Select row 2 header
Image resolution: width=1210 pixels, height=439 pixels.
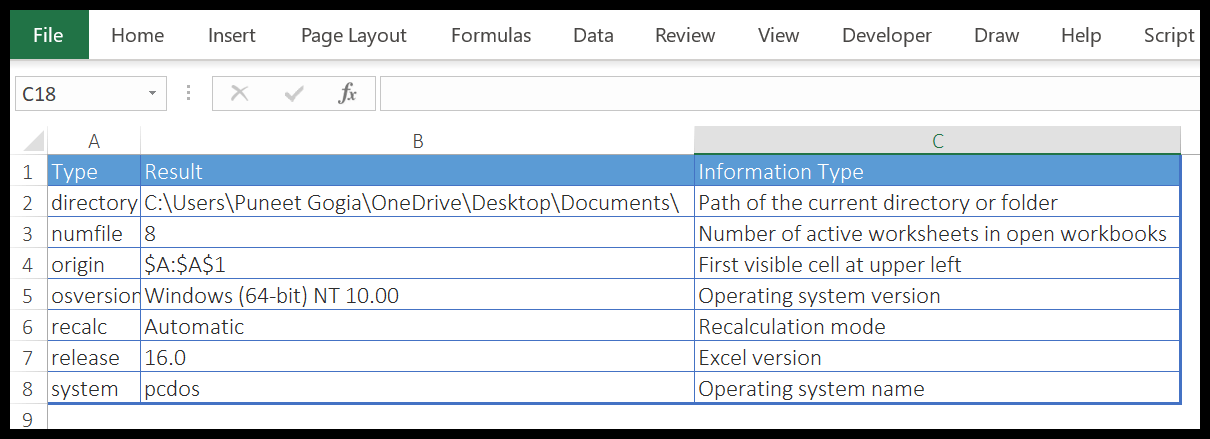[29, 202]
